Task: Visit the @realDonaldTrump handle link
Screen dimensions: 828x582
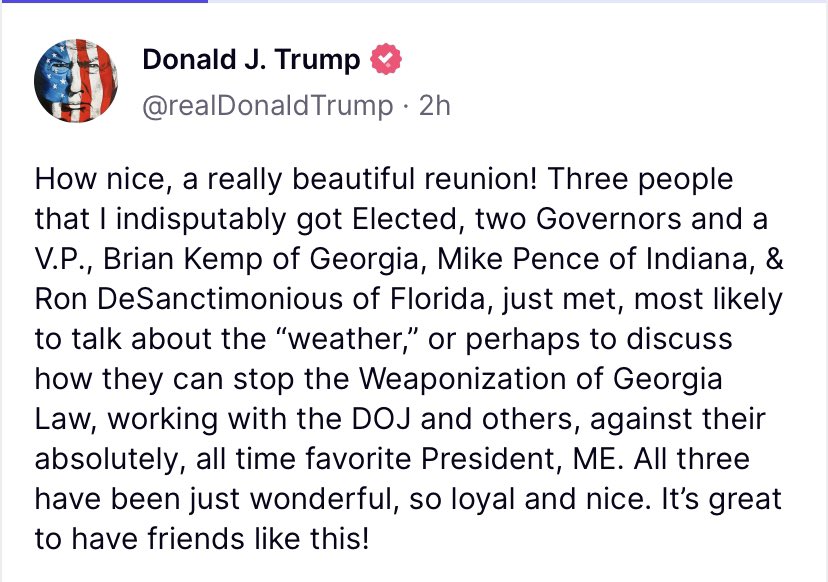Action: click(268, 106)
